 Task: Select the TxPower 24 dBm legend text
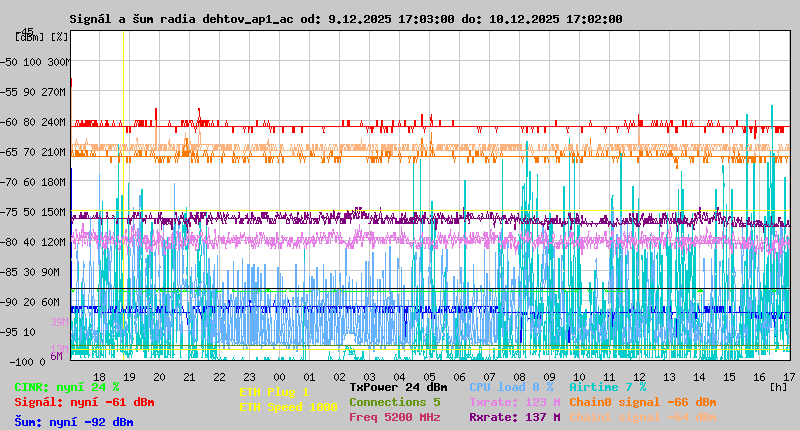pyautogui.click(x=398, y=386)
